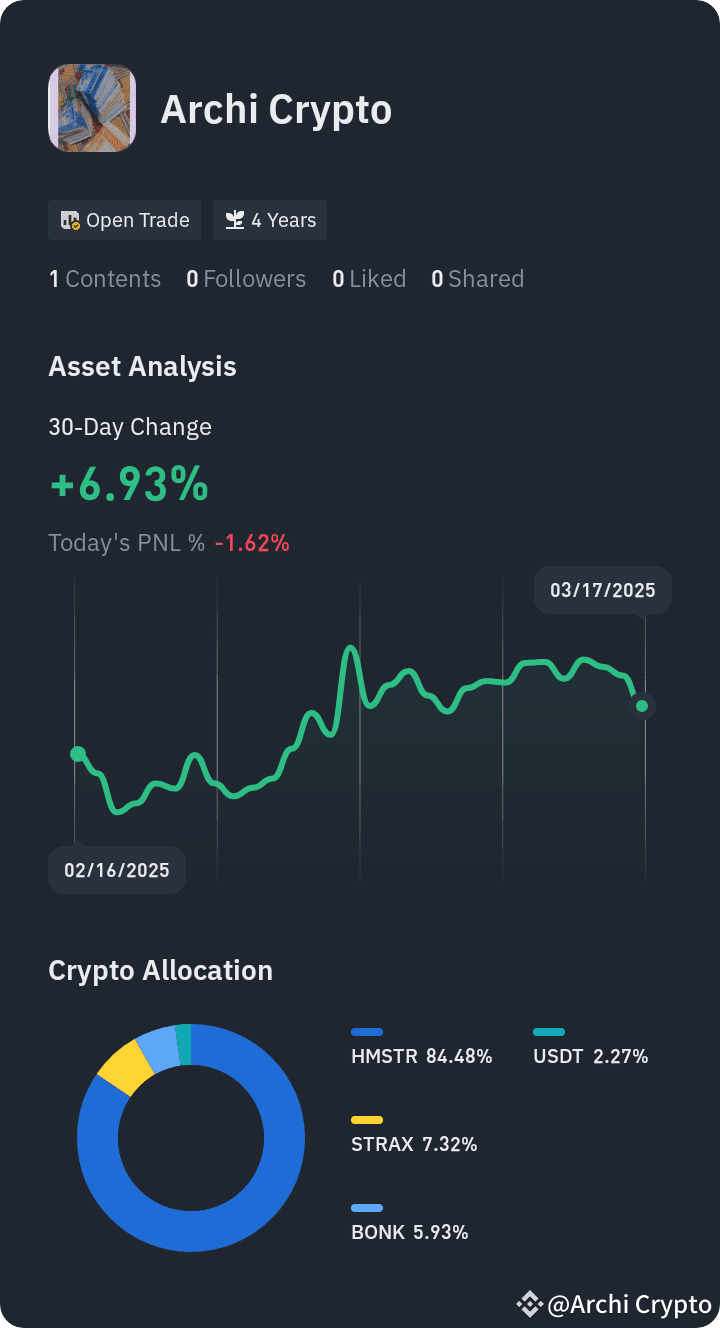Viewport: 720px width, 1328px height.
Task: Click the 03/17/2025 chart end point
Action: (x=642, y=706)
